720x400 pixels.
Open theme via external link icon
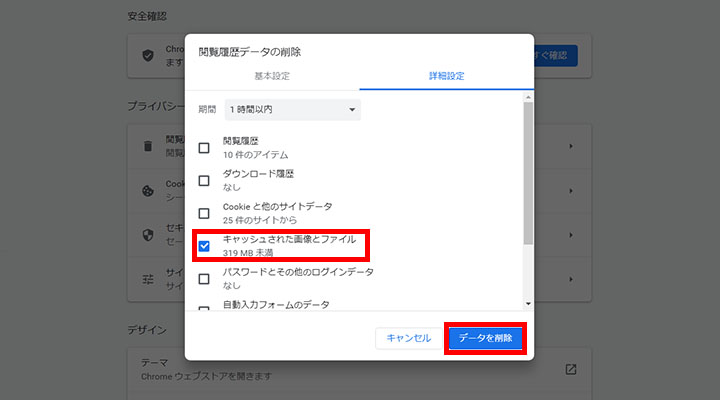[571, 369]
